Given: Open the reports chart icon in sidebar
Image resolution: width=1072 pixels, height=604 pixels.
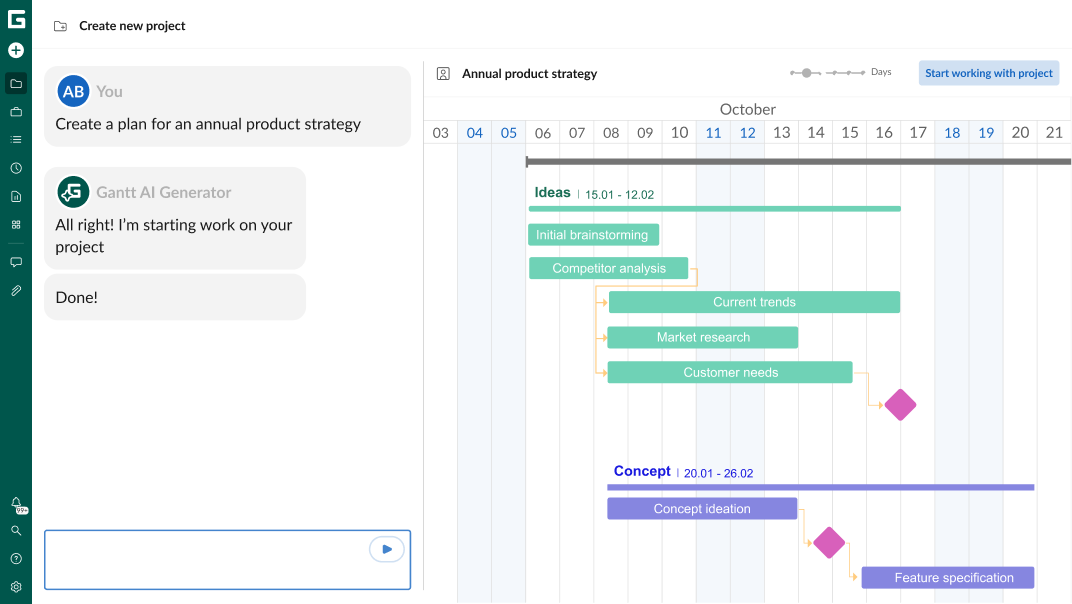Looking at the screenshot, I should point(16,197).
